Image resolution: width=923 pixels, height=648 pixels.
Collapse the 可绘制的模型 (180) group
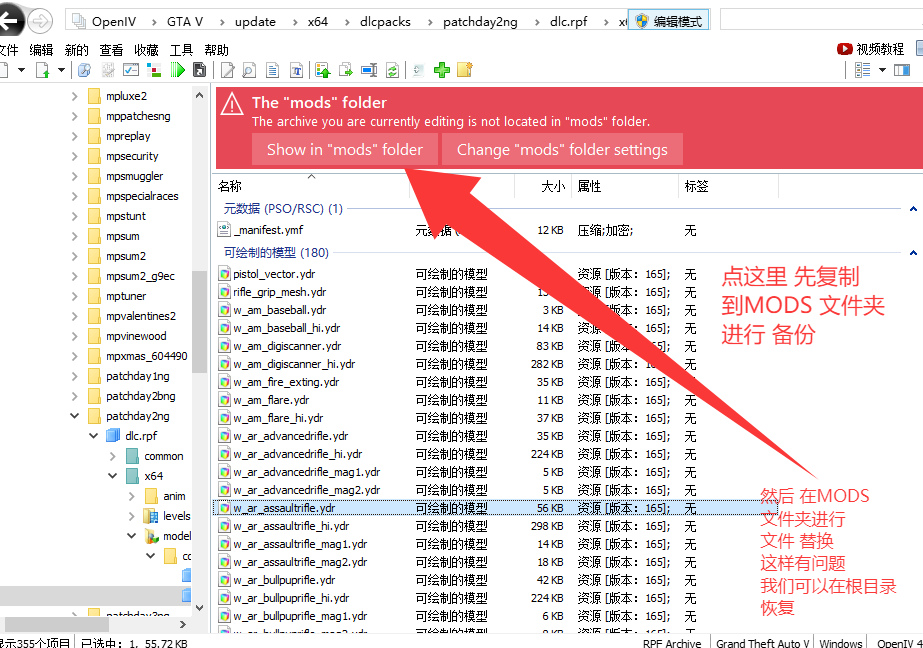pyautogui.click(x=913, y=252)
